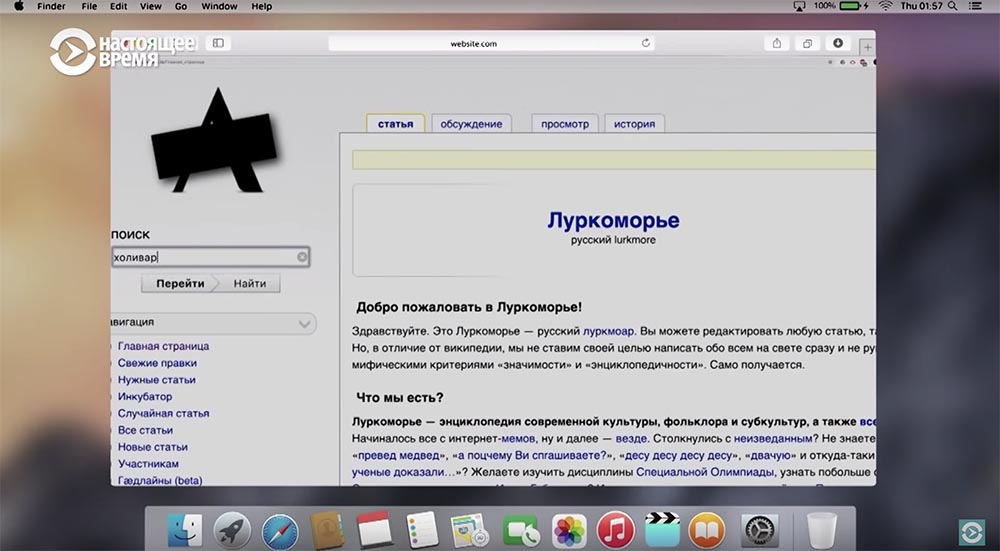Open Инкубатор link
Screen dimensions: 1000x551
[x=145, y=396]
